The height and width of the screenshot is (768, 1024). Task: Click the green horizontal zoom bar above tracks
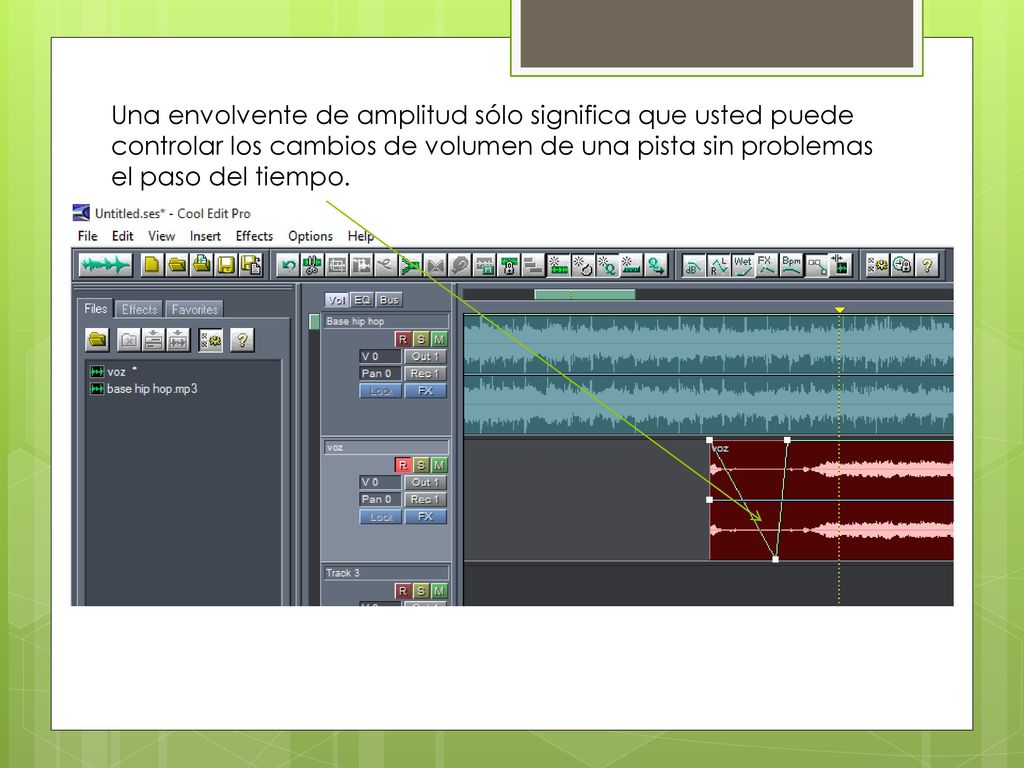(x=584, y=295)
